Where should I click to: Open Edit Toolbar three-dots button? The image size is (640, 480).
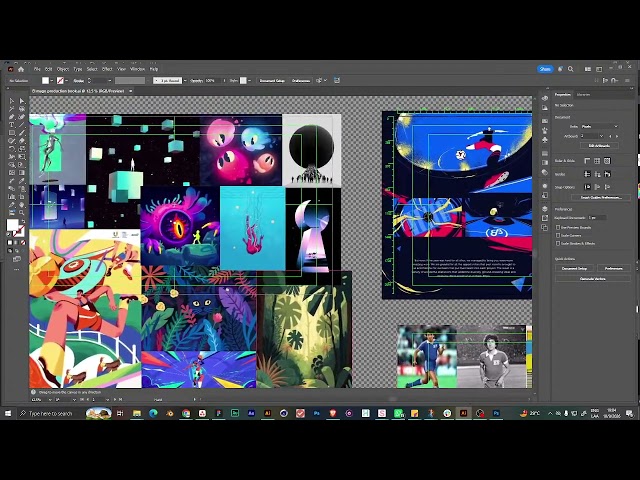click(16, 269)
